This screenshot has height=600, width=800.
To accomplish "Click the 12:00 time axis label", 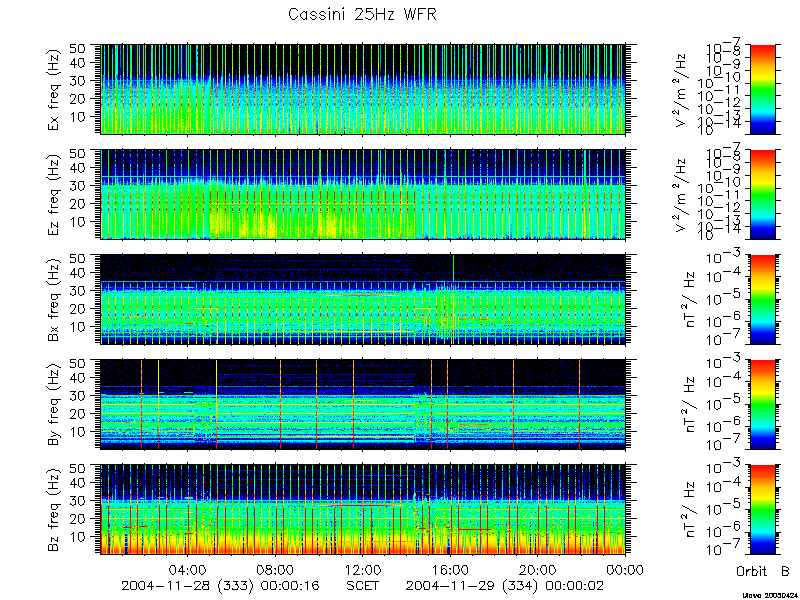I will [x=363, y=570].
